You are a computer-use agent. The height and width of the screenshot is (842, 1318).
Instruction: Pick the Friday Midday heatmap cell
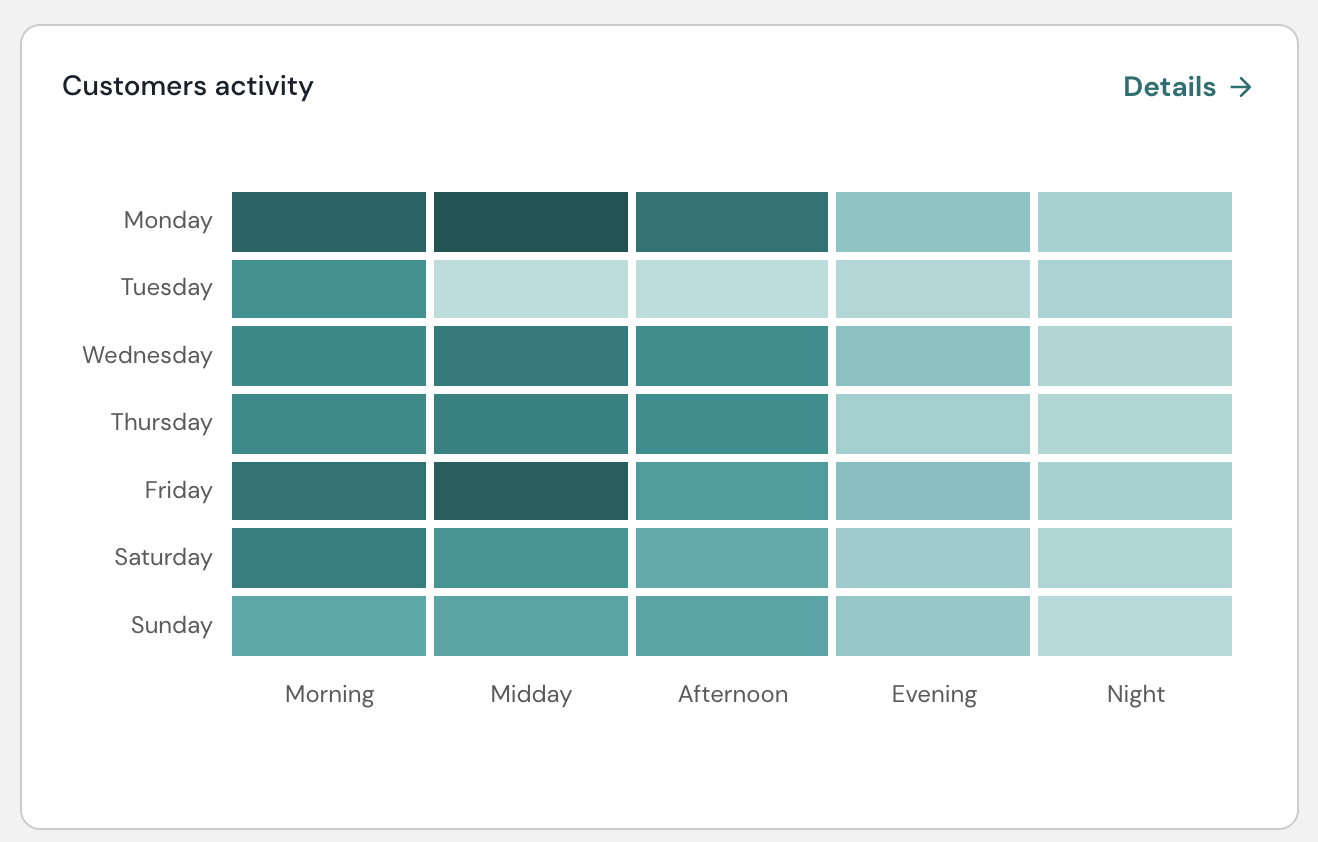531,491
